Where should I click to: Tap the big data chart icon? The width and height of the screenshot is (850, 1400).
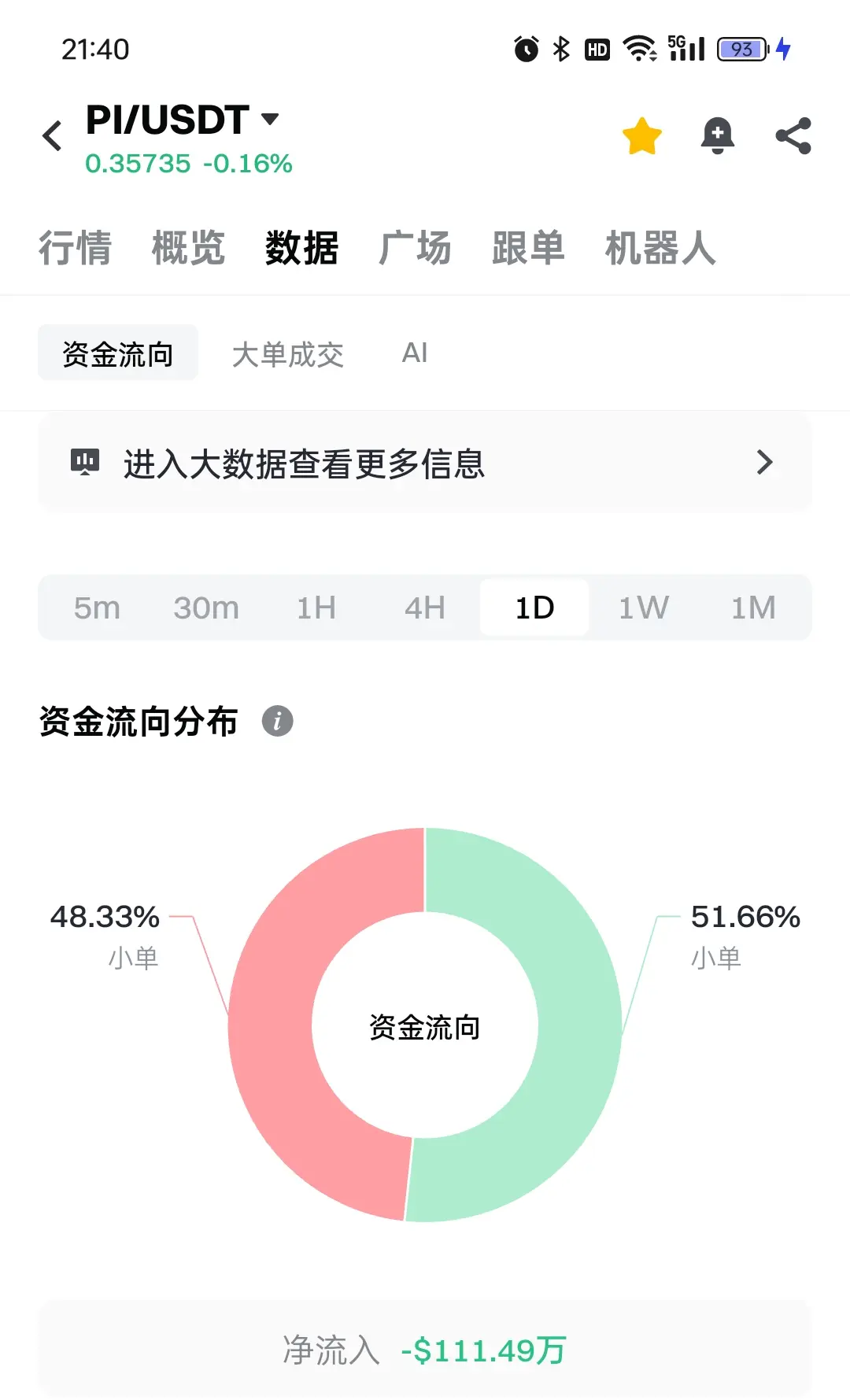[85, 462]
